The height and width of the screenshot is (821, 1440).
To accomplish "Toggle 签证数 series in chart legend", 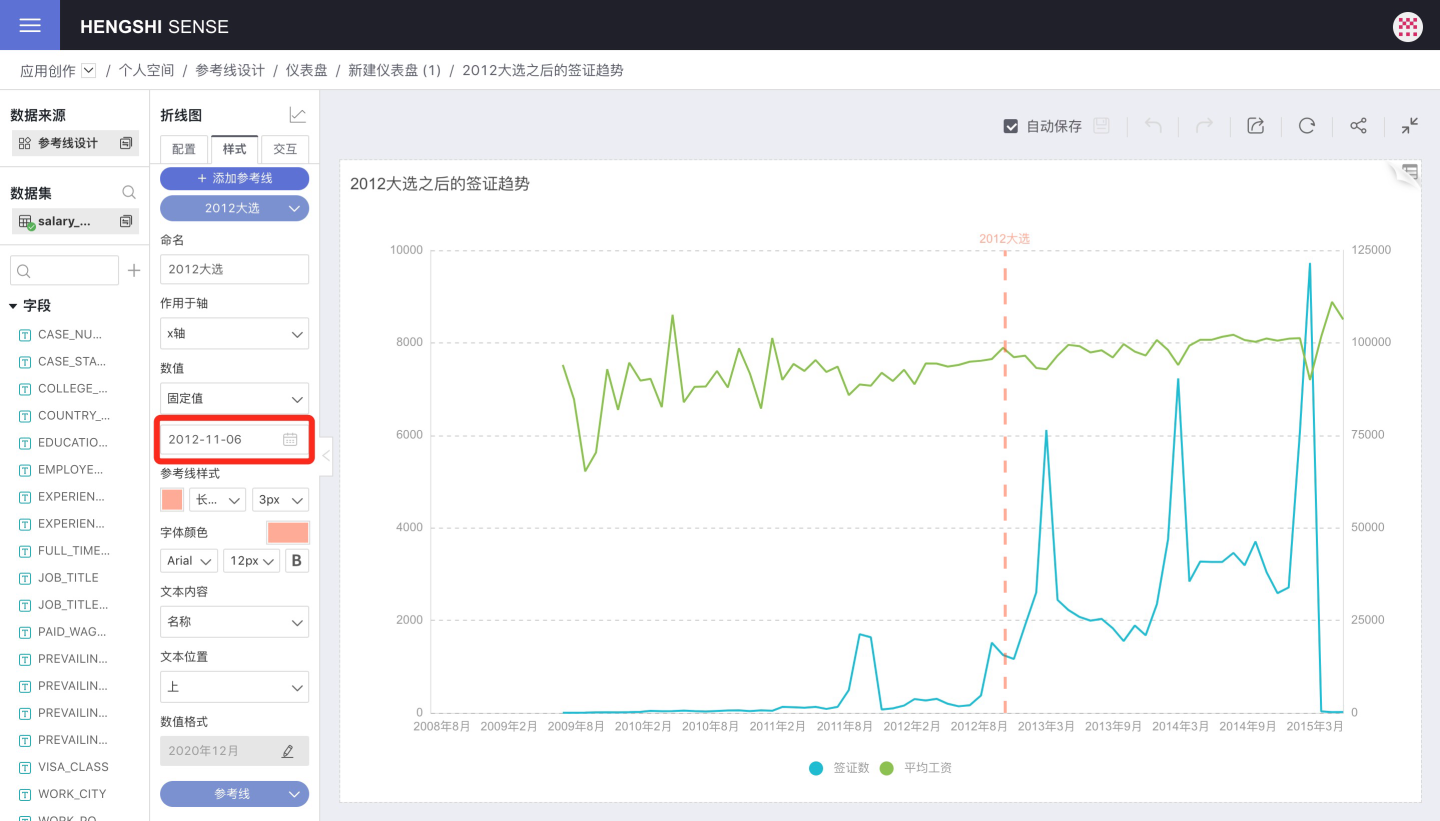I will click(x=817, y=768).
